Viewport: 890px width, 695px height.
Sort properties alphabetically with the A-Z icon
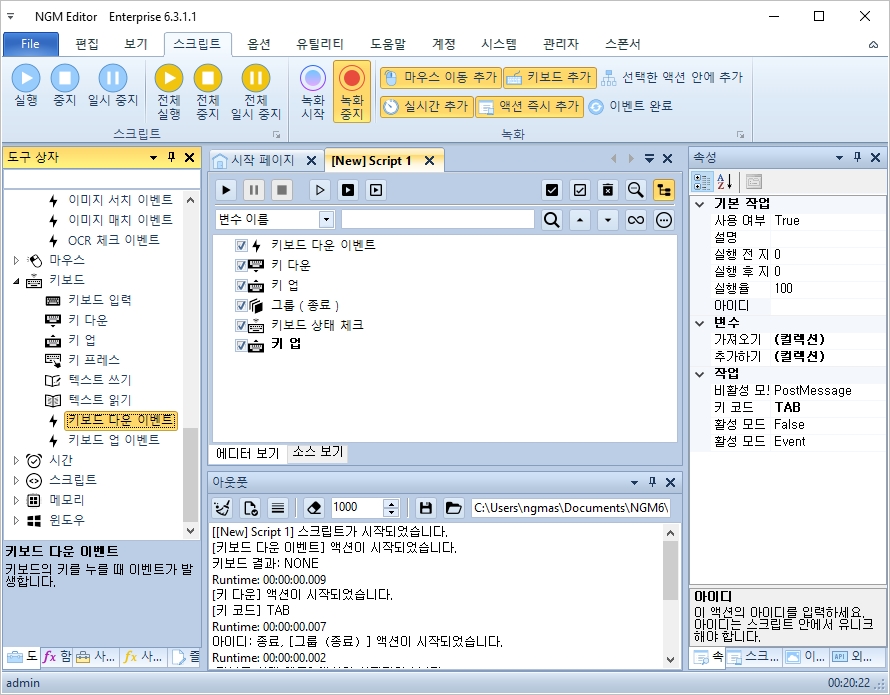click(x=724, y=182)
